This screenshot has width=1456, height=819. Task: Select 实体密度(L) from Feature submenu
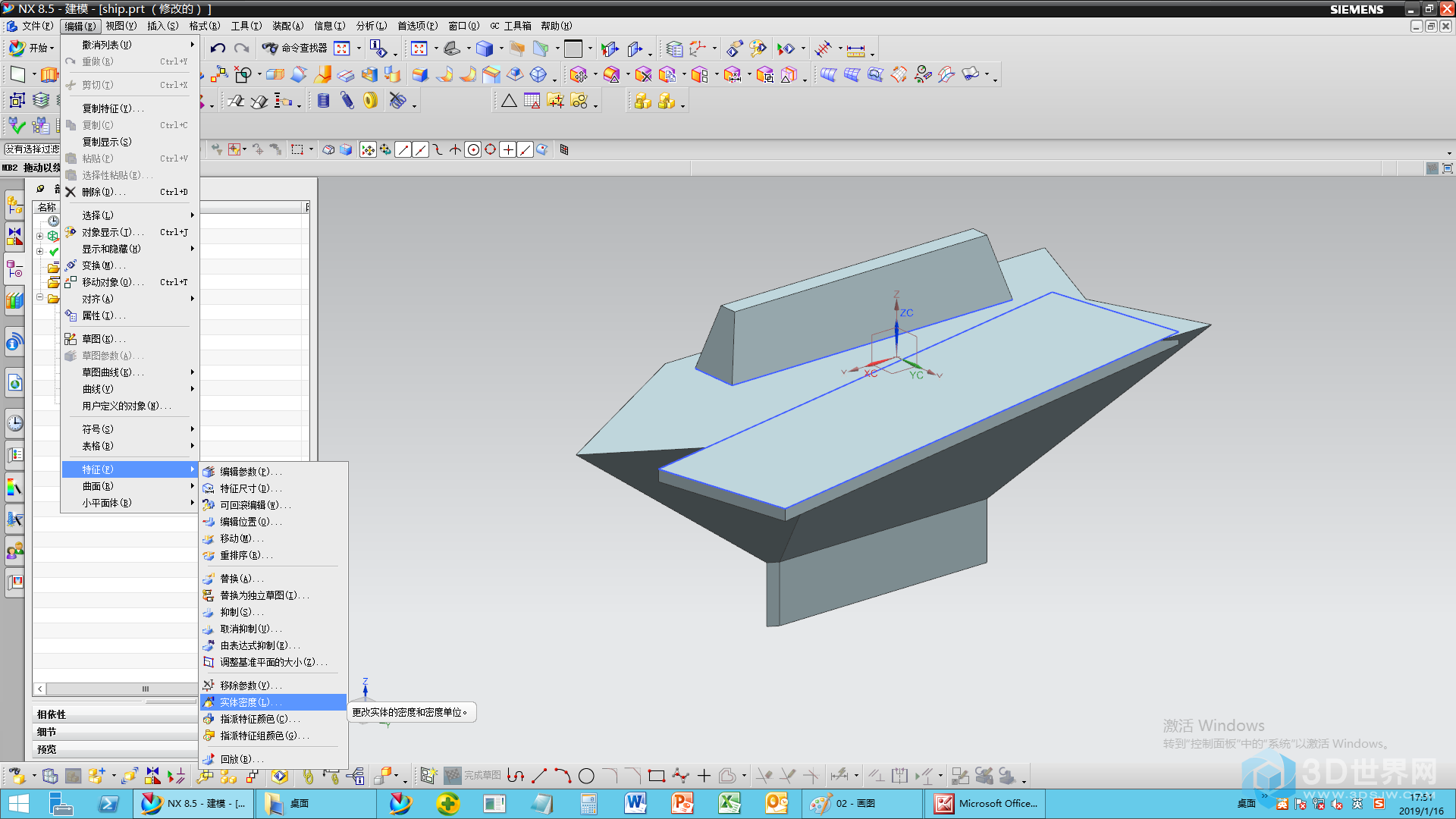point(273,702)
